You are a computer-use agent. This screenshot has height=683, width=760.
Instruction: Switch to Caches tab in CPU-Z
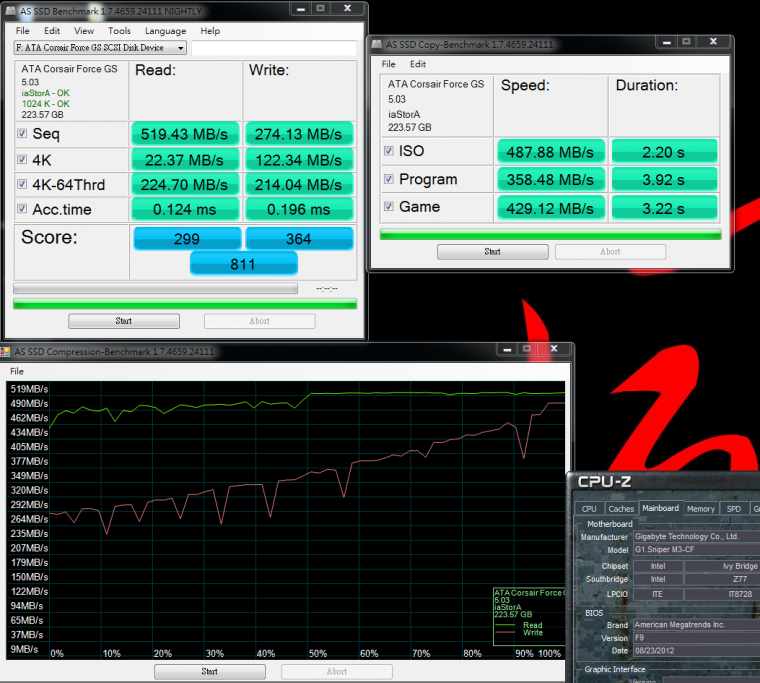(621, 508)
